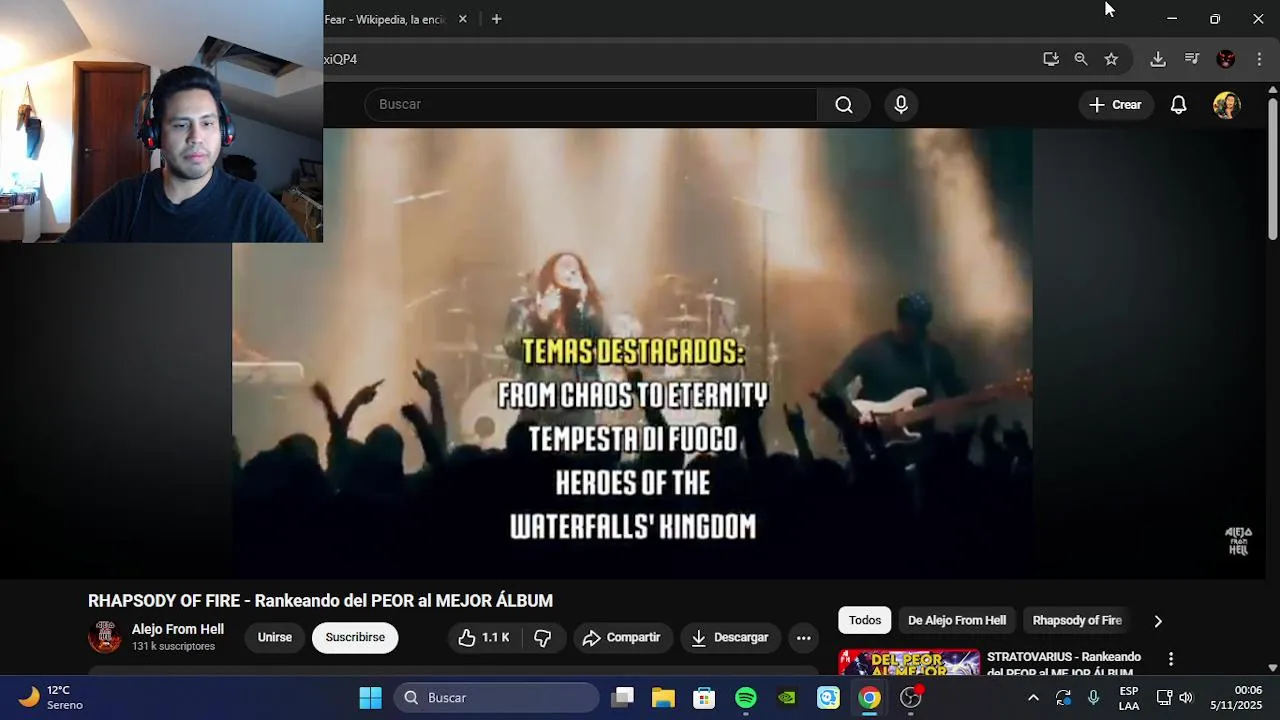This screenshot has height=720, width=1280.
Task: Select the Fear - Wikipedia tab
Action: [385, 19]
